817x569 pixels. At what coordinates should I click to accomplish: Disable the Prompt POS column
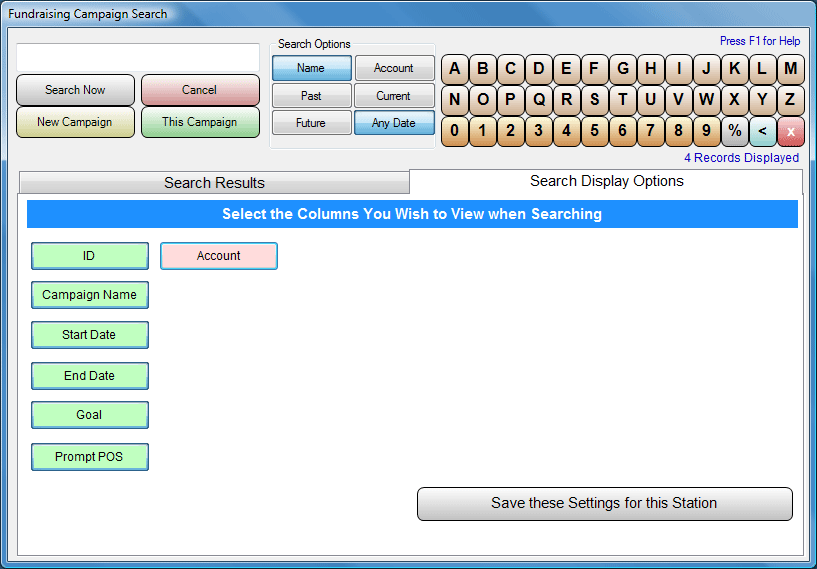90,457
